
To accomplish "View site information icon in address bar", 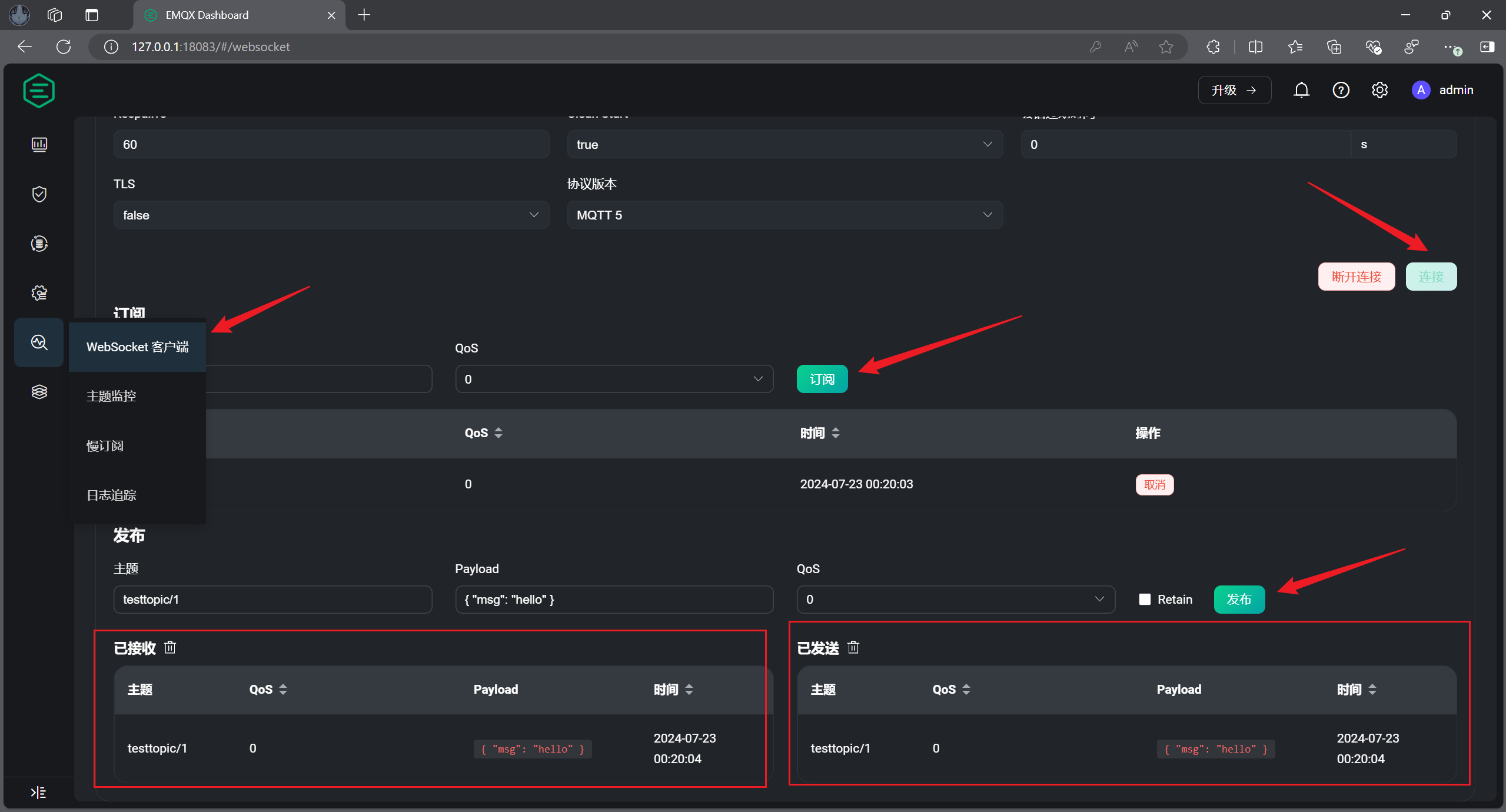I will (111, 46).
